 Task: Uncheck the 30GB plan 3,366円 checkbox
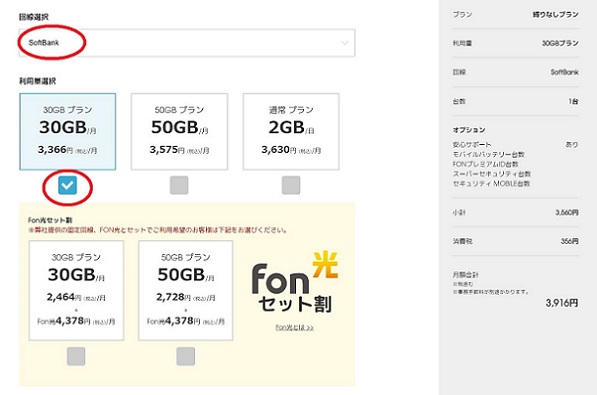[x=67, y=186]
